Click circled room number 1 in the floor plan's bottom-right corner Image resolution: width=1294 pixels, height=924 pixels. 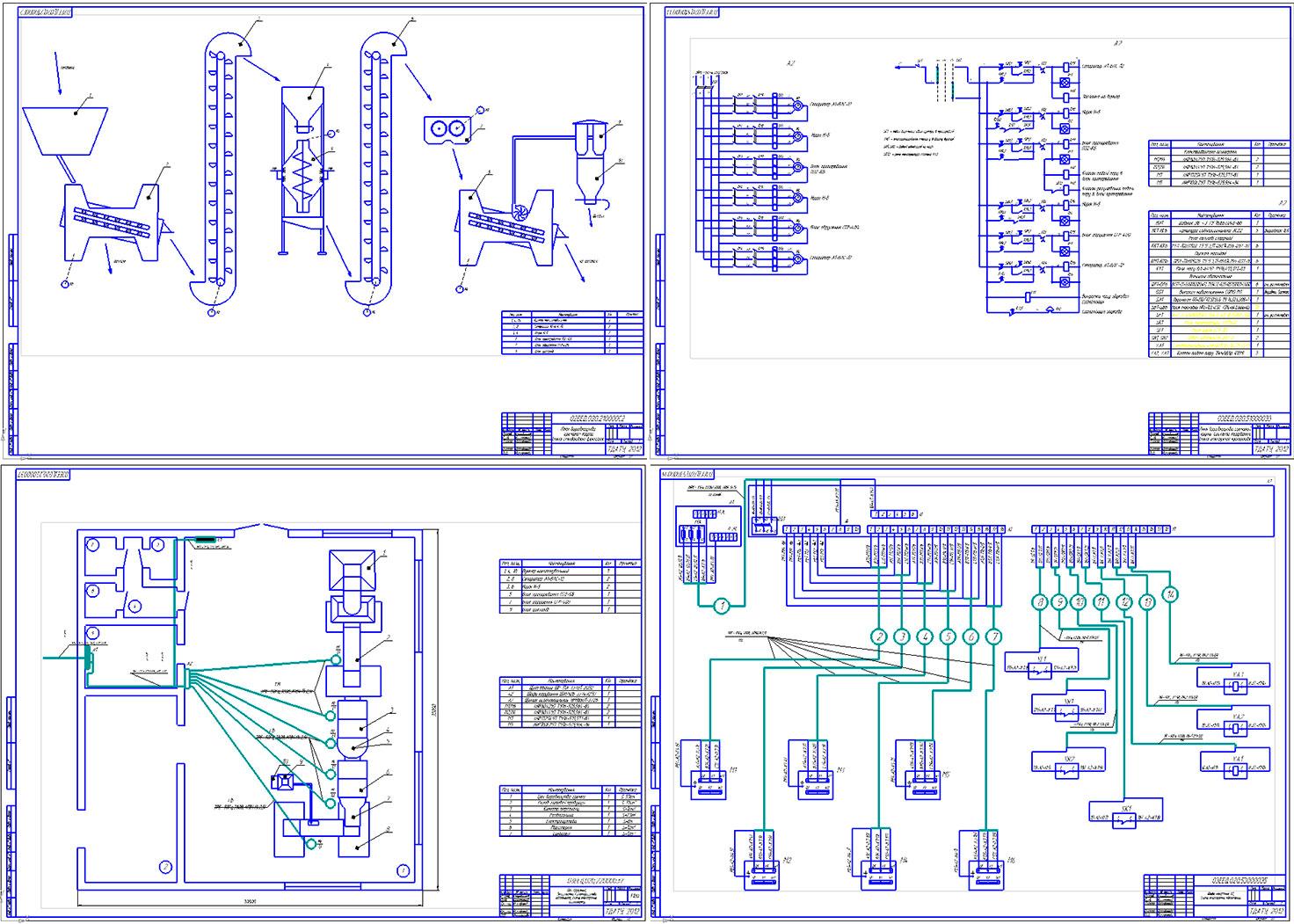coord(403,870)
